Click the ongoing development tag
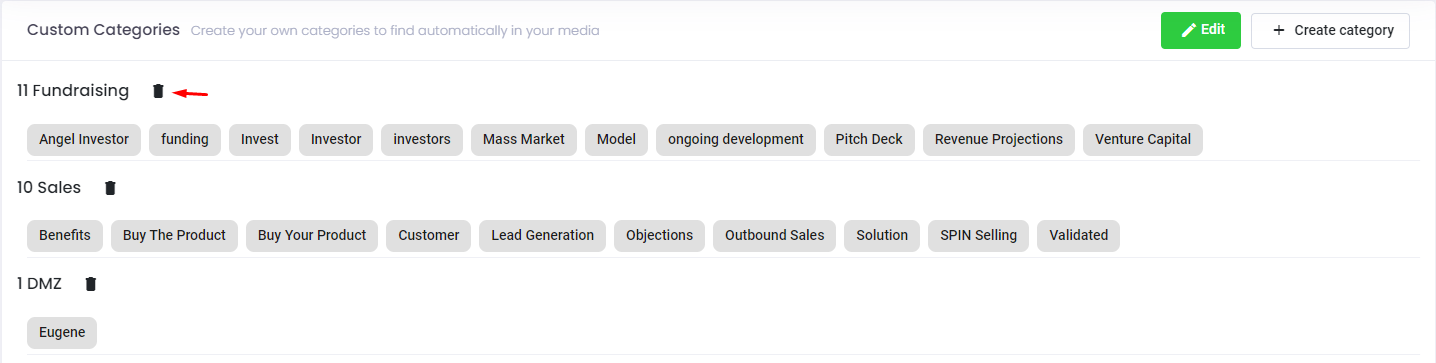1436x363 pixels. (x=736, y=139)
